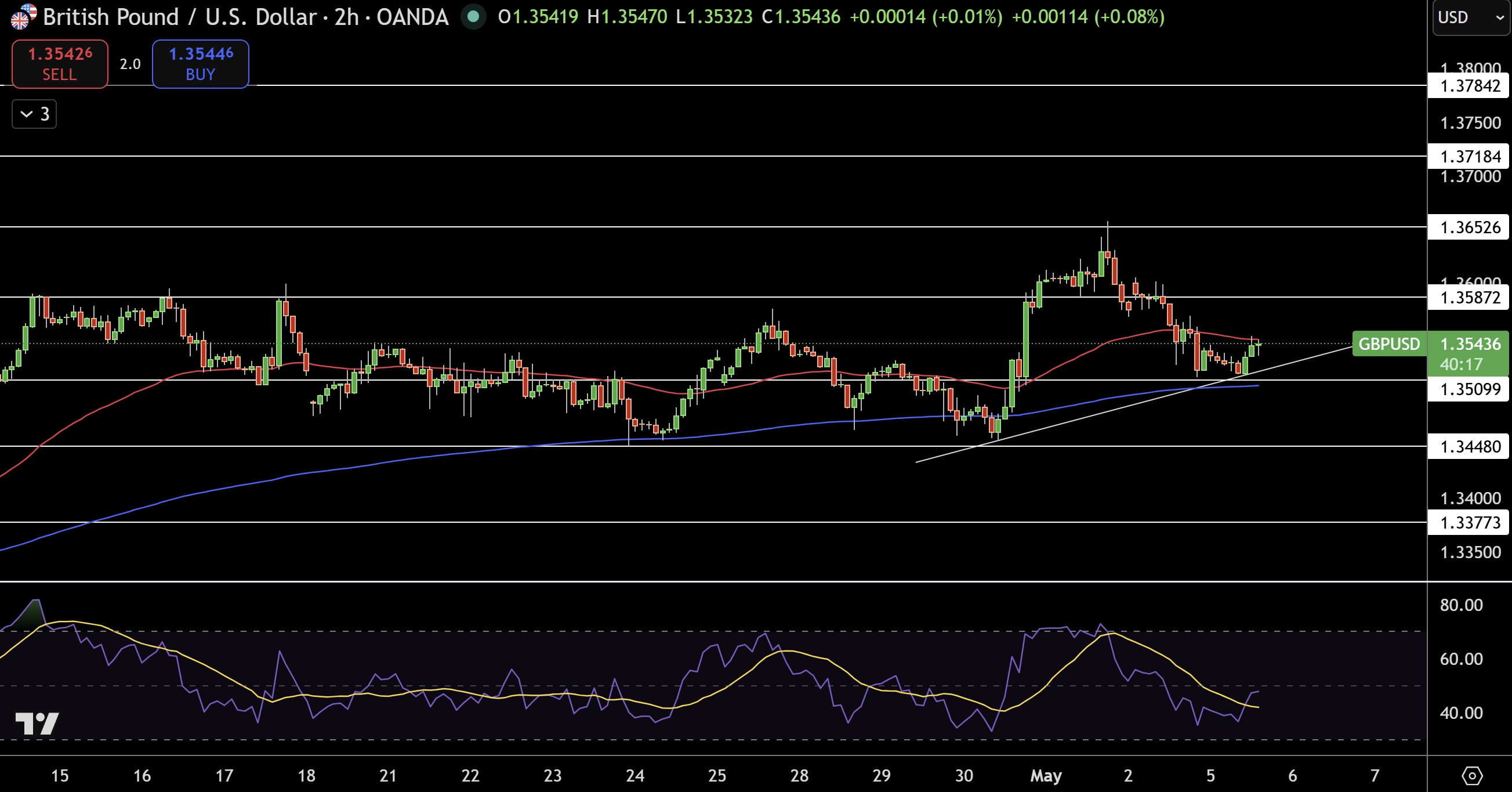Click the closing price value C1.35436
The width and height of the screenshot is (1512, 792).
801,17
